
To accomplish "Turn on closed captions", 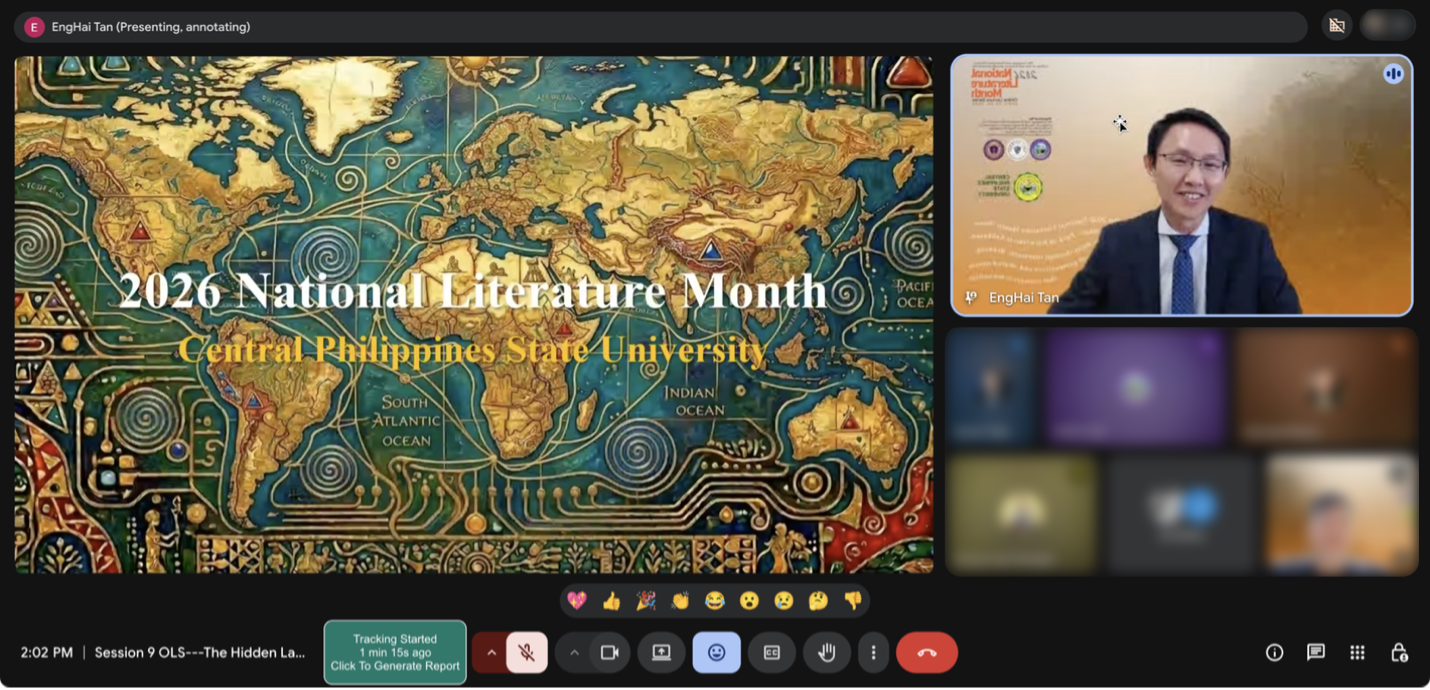I will (x=771, y=653).
